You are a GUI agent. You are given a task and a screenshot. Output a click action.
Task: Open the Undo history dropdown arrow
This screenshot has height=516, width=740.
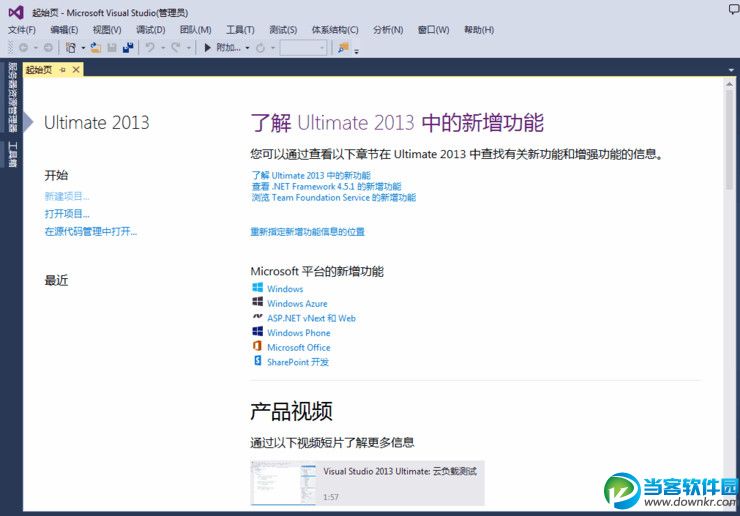(x=162, y=48)
